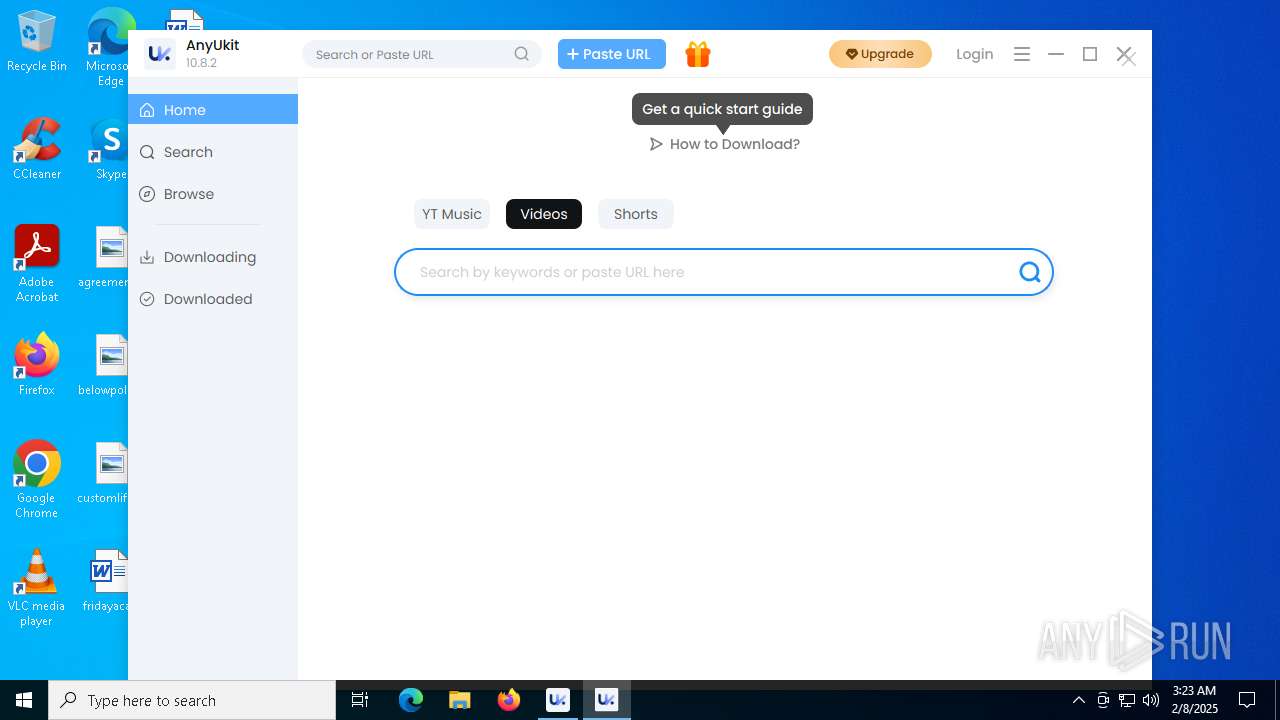1280x720 pixels.
Task: Click the play icon beside How to Download
Action: (656, 144)
